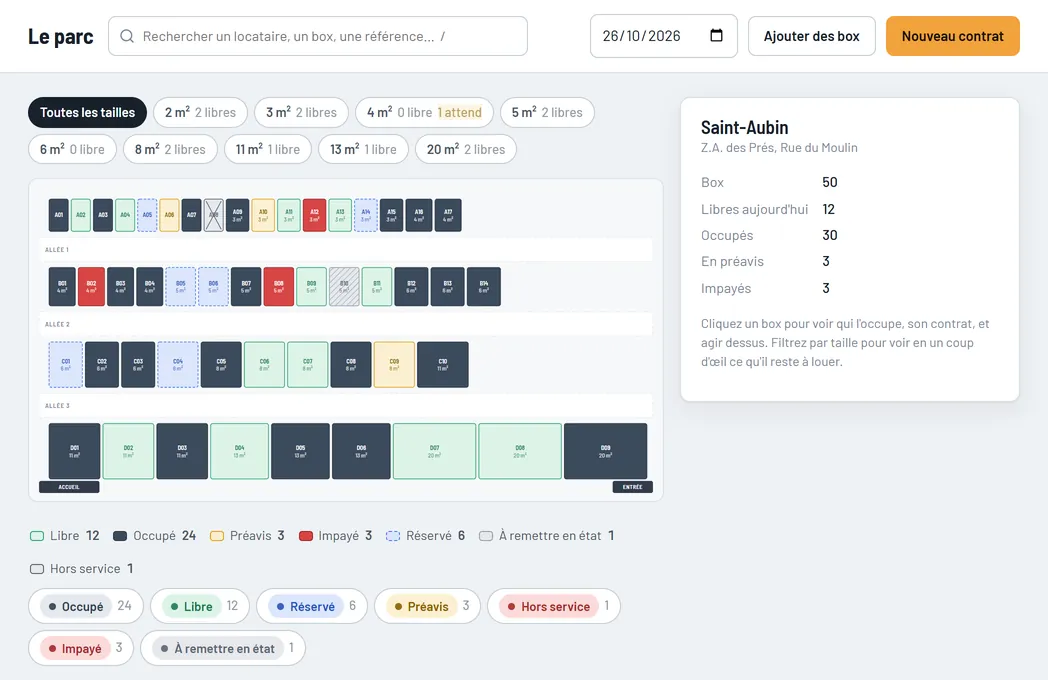The image size is (1048, 680).
Task: Select the Toutes les tailles filter
Action: (x=88, y=112)
